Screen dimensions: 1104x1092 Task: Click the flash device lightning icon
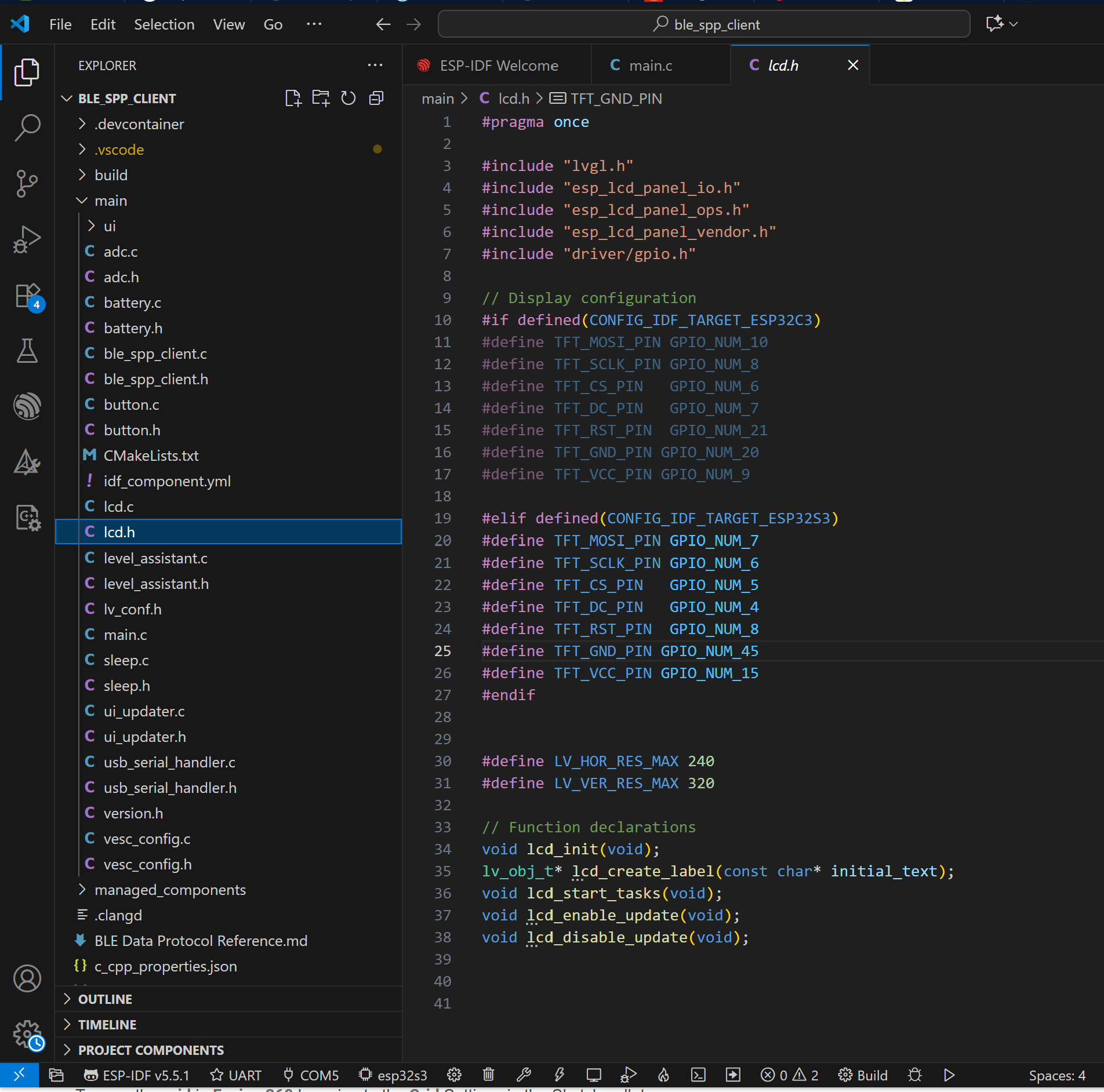559,1075
